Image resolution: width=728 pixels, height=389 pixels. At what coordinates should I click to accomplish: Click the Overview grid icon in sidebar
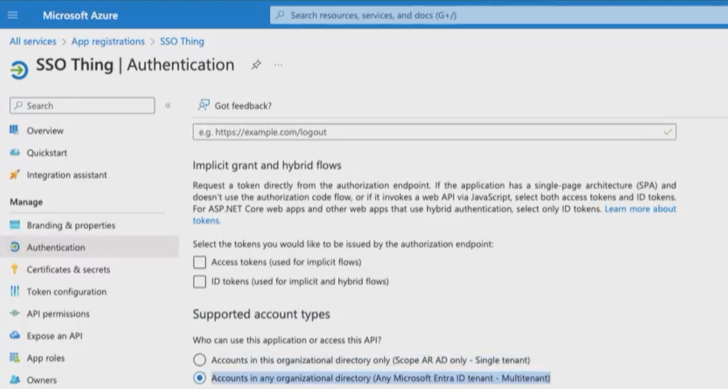14,130
